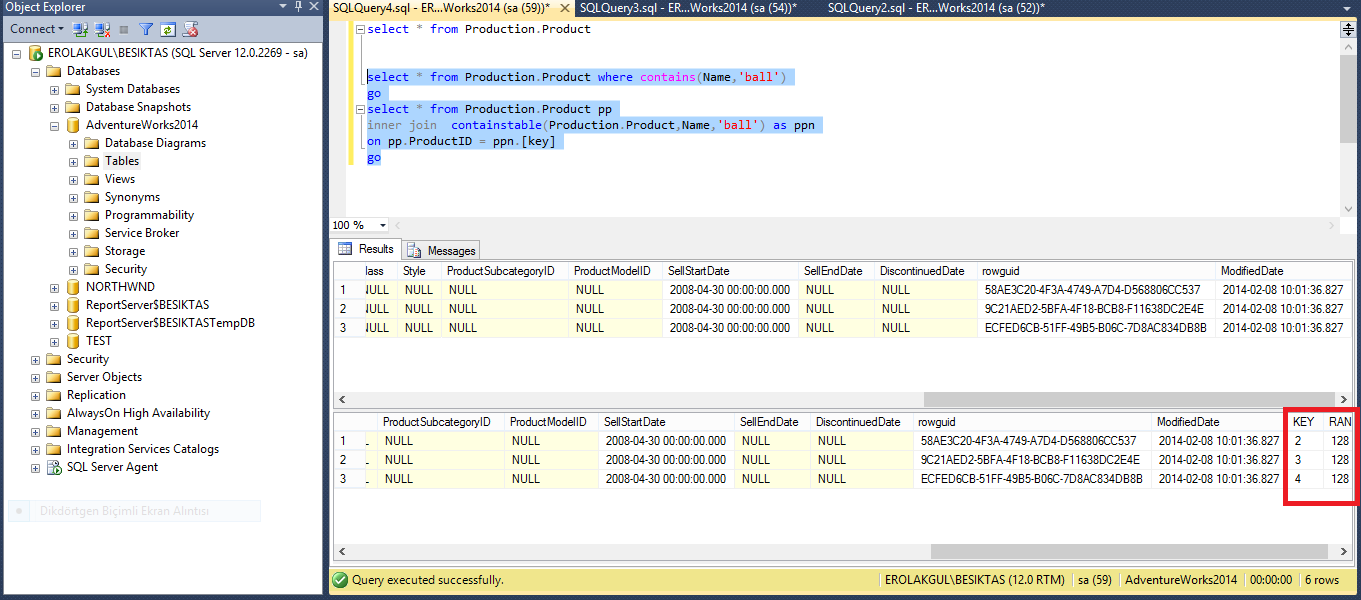Click the Connect Object Explorer icon
This screenshot has height=600, width=1361.
[x=80, y=30]
